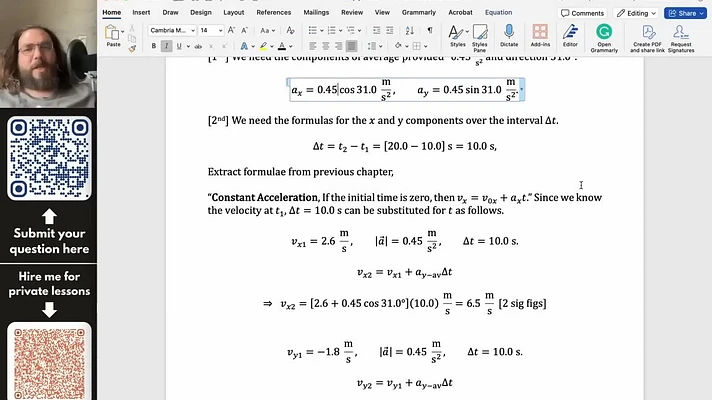Open the font size 14 dropdown
The width and height of the screenshot is (712, 400).
coord(220,30)
